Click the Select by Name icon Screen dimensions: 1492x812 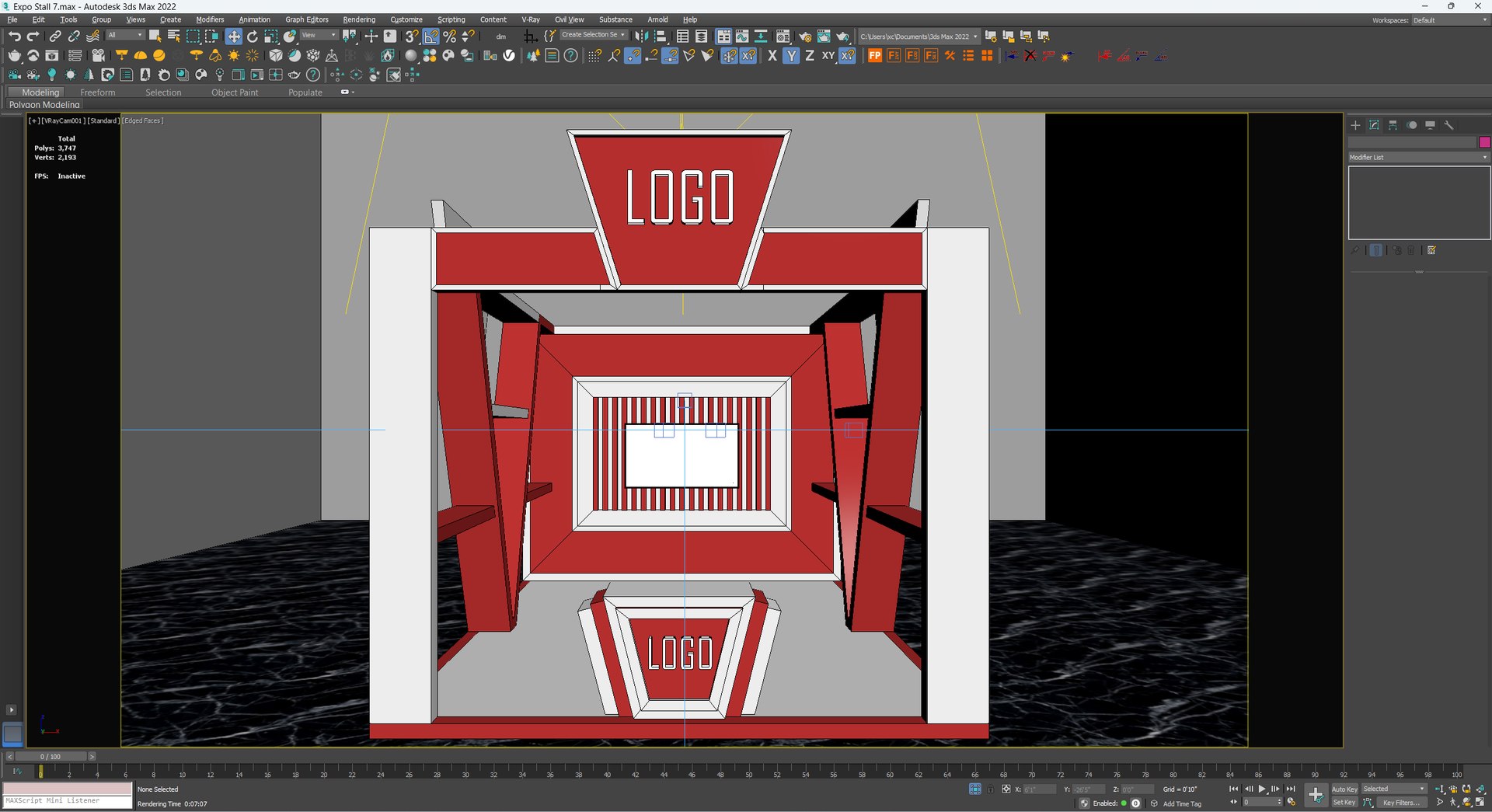tap(173, 37)
